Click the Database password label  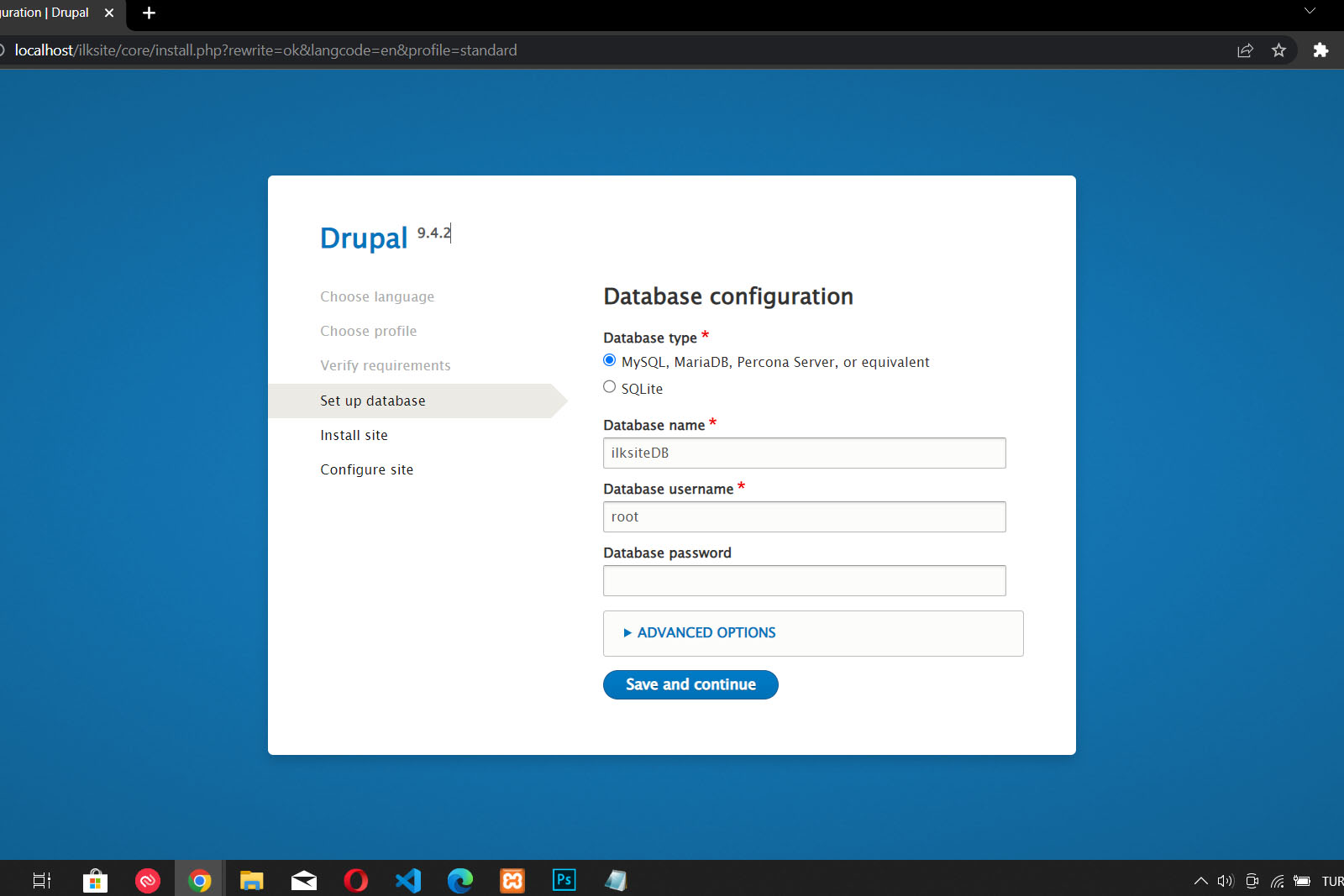[x=667, y=553]
